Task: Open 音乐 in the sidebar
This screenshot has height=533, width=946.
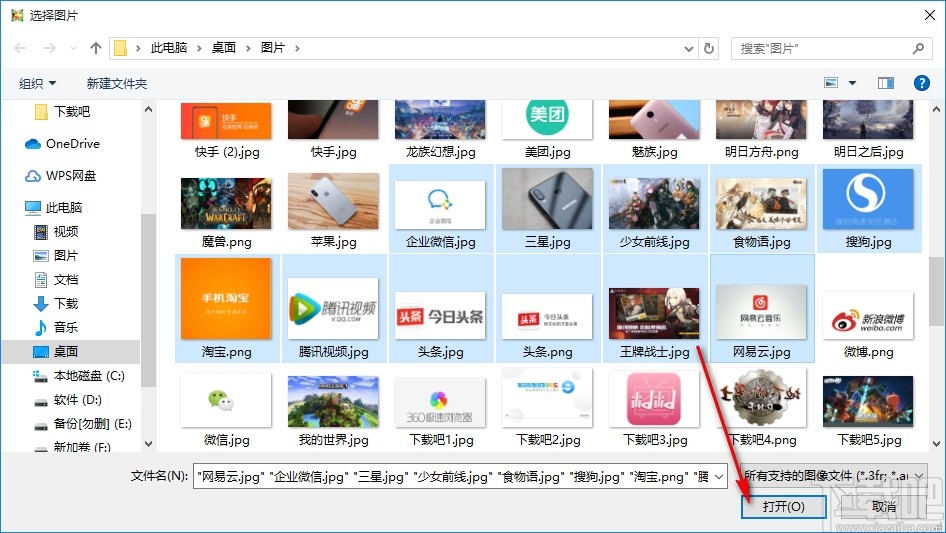Action: coord(56,327)
